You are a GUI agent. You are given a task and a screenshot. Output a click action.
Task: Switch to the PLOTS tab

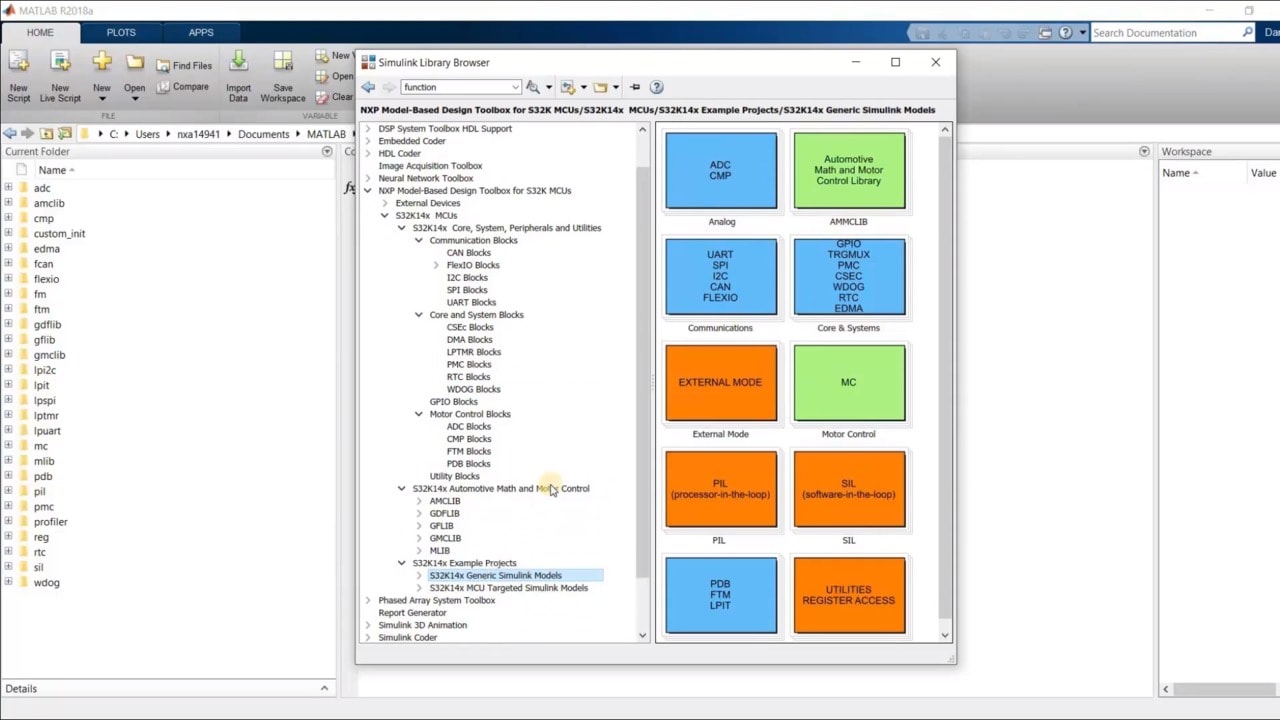(x=120, y=32)
